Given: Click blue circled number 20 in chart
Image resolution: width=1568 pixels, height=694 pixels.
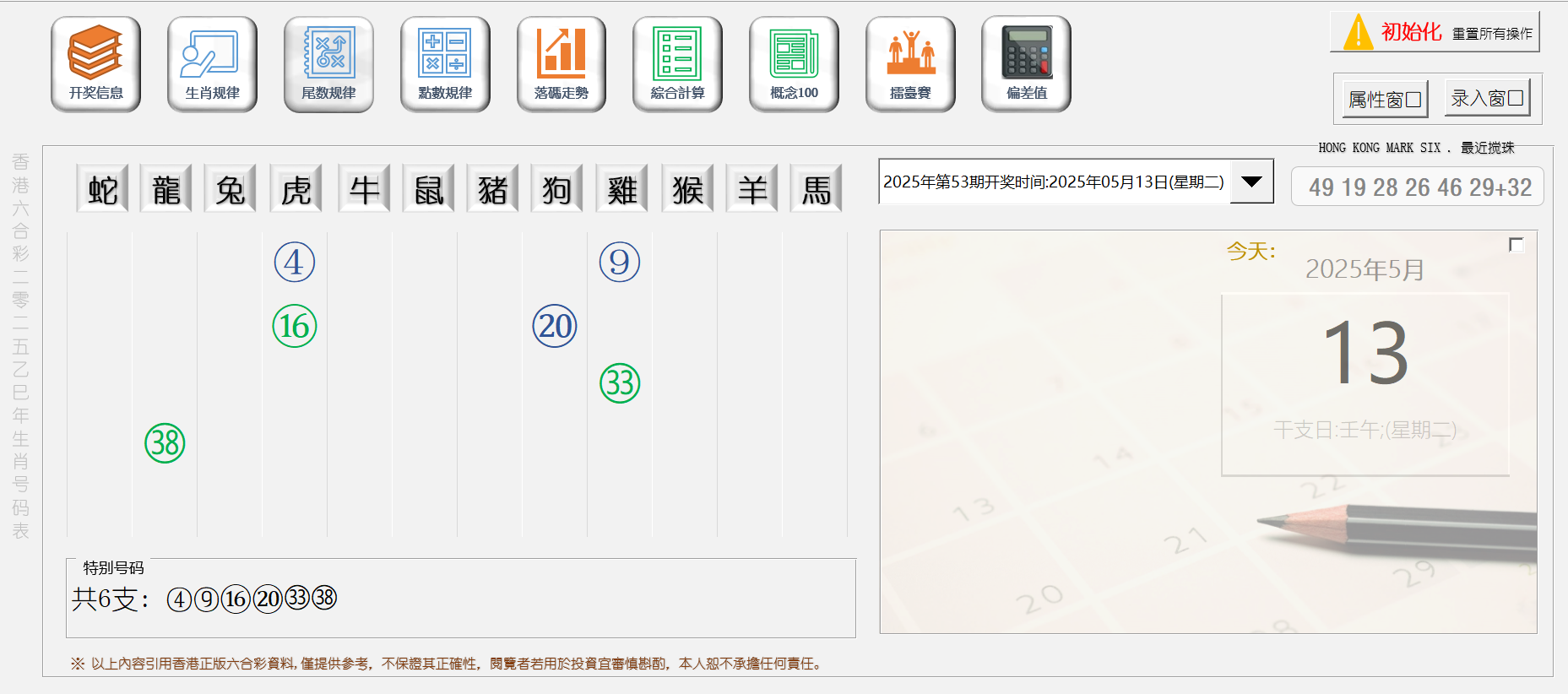Looking at the screenshot, I should point(555,326).
